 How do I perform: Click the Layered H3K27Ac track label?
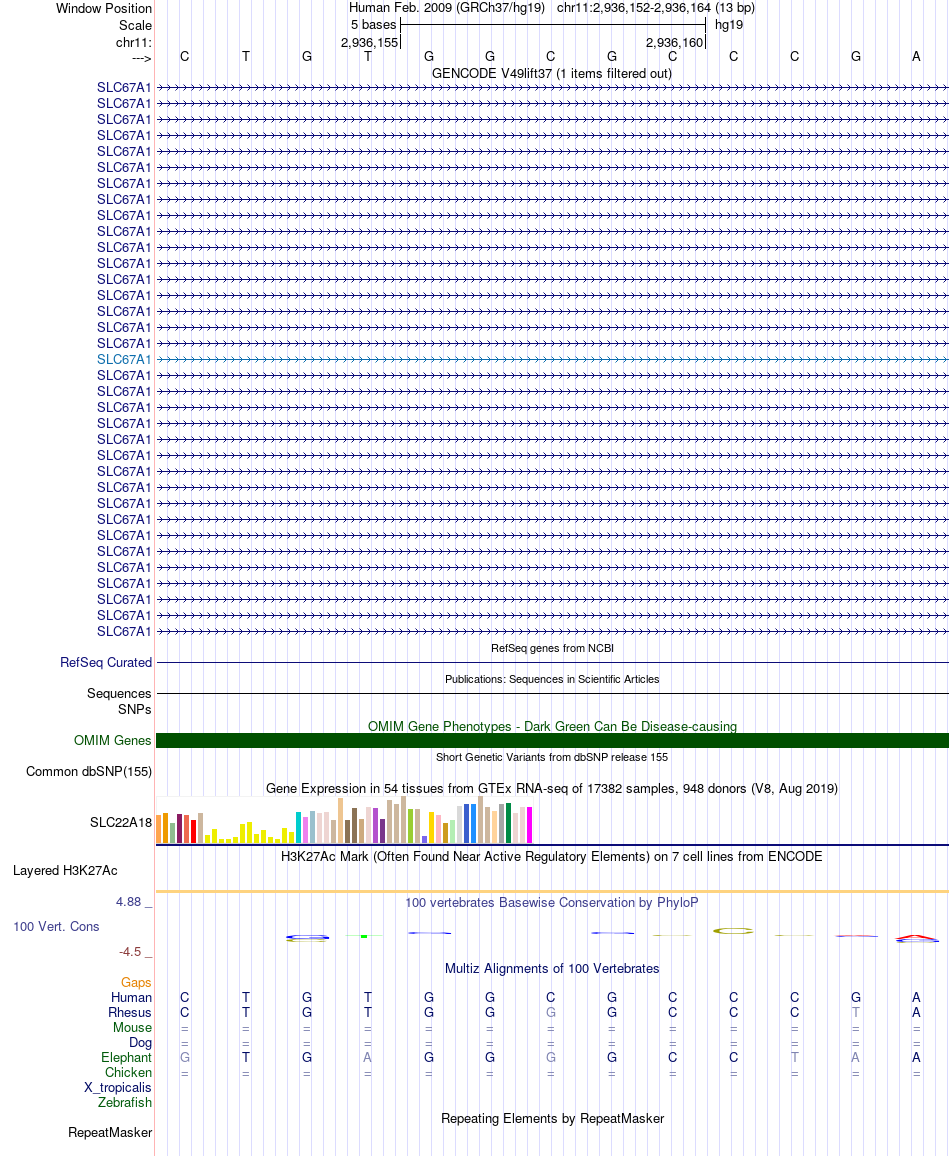pyautogui.click(x=65, y=871)
